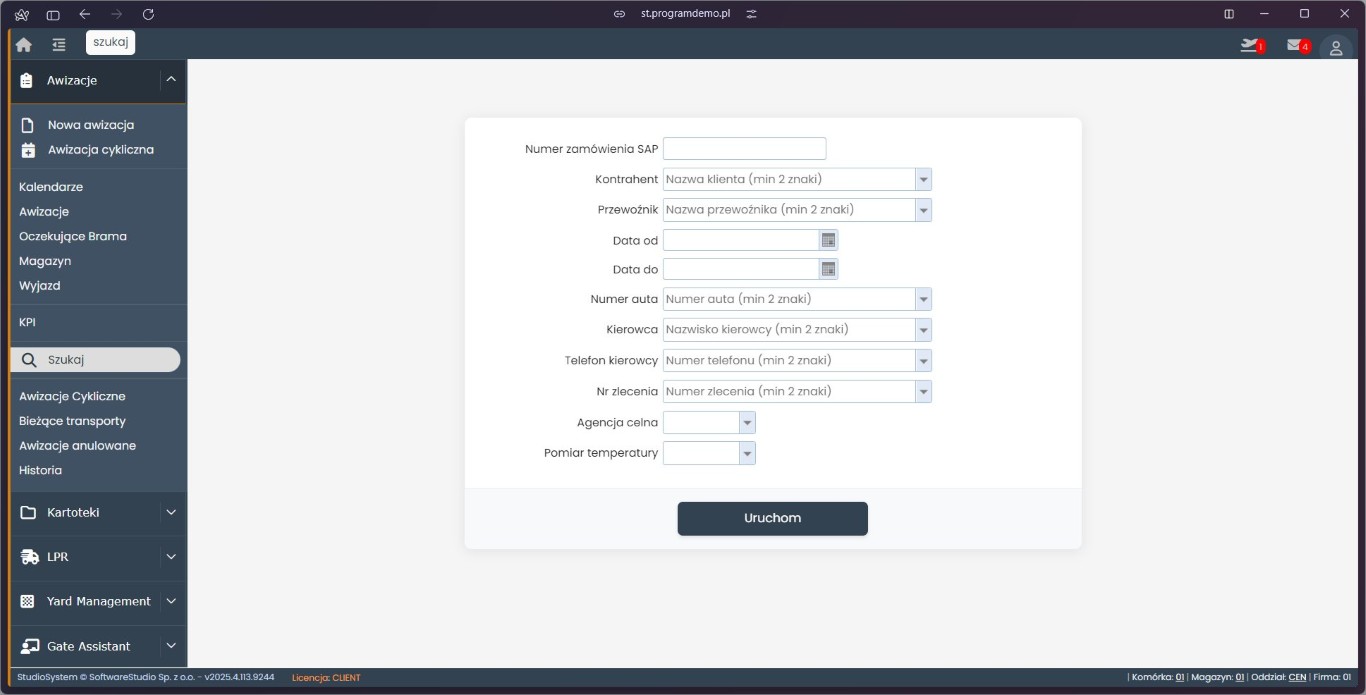
Task: Expand the Kartoteki section
Action: pos(171,512)
